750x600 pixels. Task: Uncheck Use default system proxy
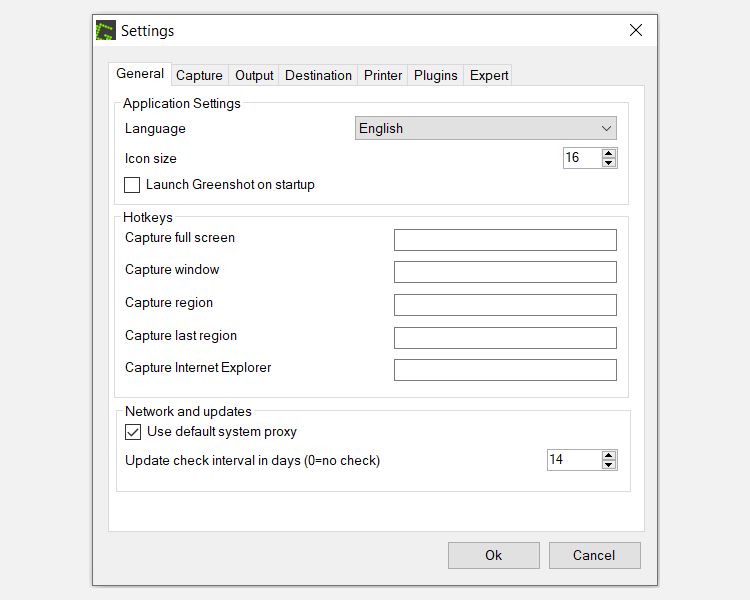[133, 432]
